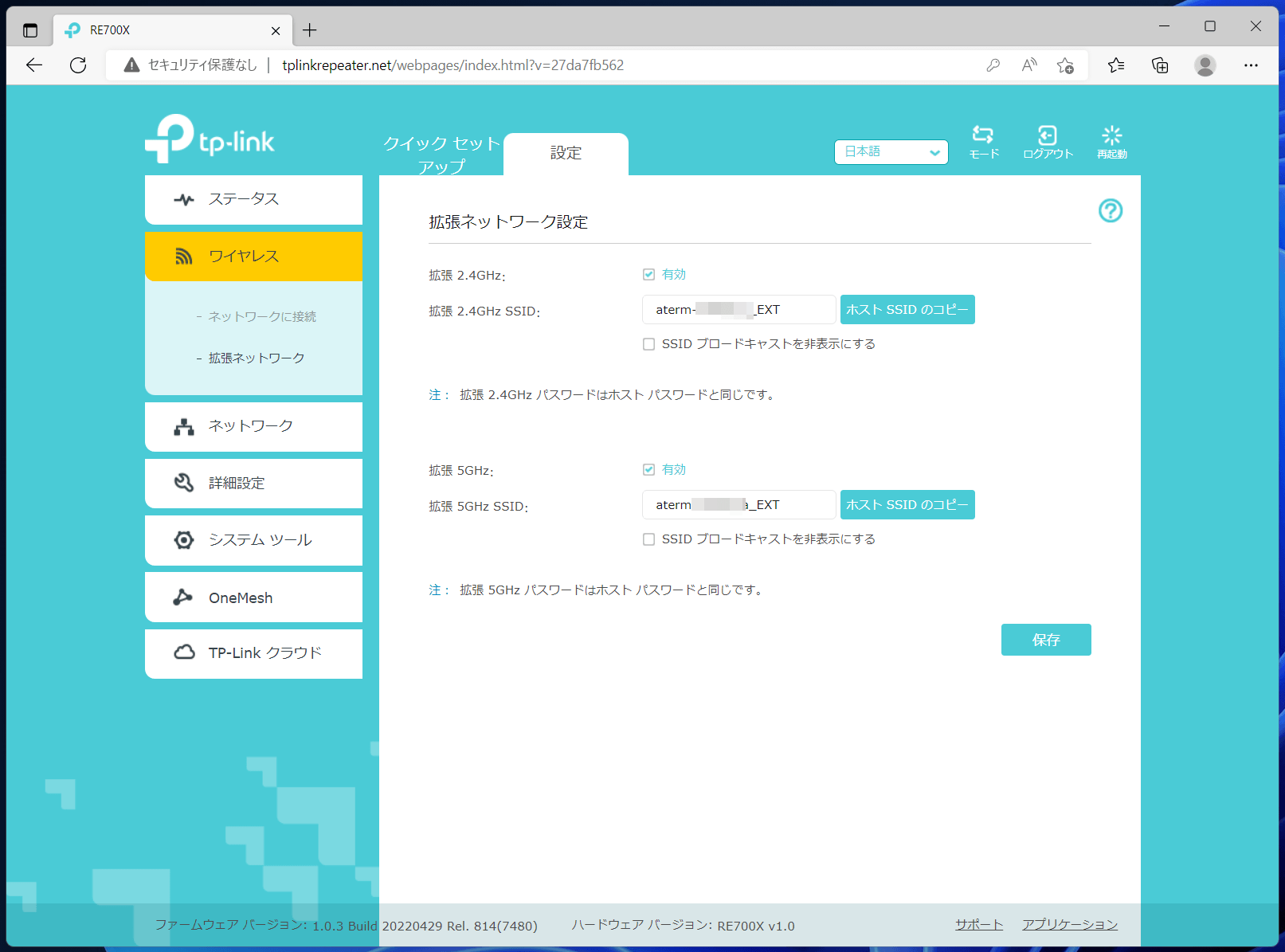Open the ステータス sidebar menu

click(x=253, y=199)
